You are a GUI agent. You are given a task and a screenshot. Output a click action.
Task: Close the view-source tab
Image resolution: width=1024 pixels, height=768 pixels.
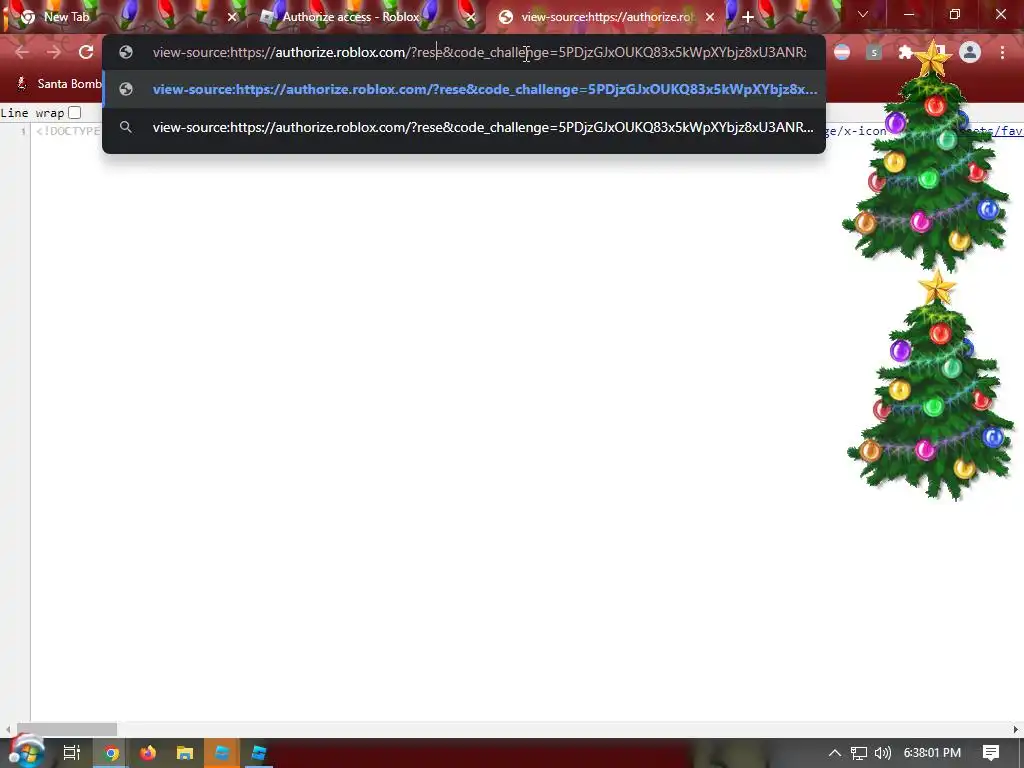pyautogui.click(x=710, y=18)
